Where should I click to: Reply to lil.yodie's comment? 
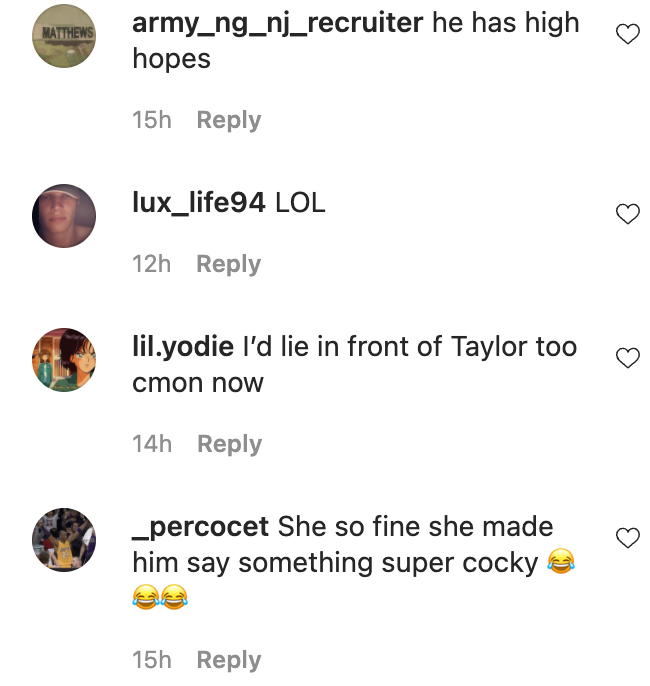coord(228,444)
